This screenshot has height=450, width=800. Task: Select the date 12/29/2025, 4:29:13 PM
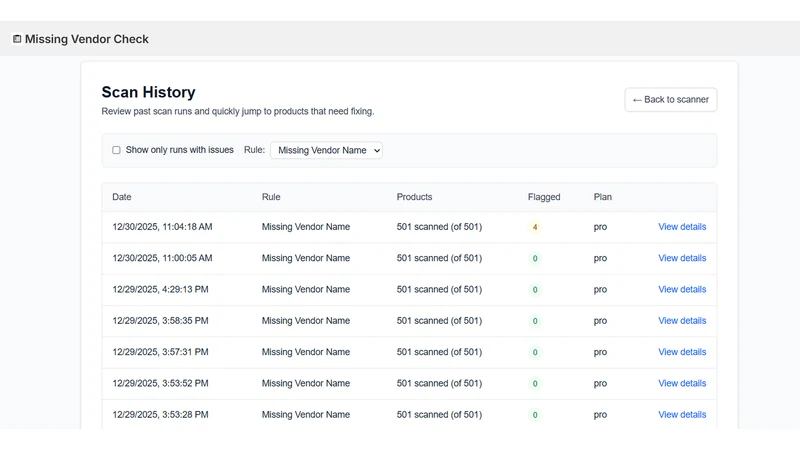160,289
